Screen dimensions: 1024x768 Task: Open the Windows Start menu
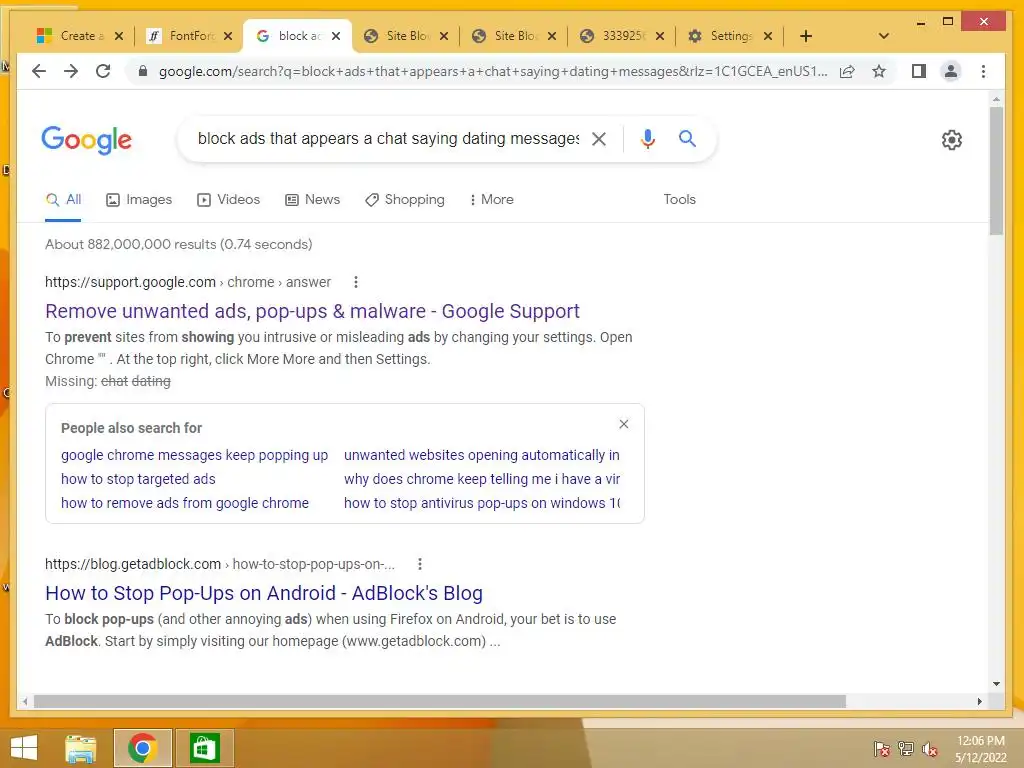(24, 748)
